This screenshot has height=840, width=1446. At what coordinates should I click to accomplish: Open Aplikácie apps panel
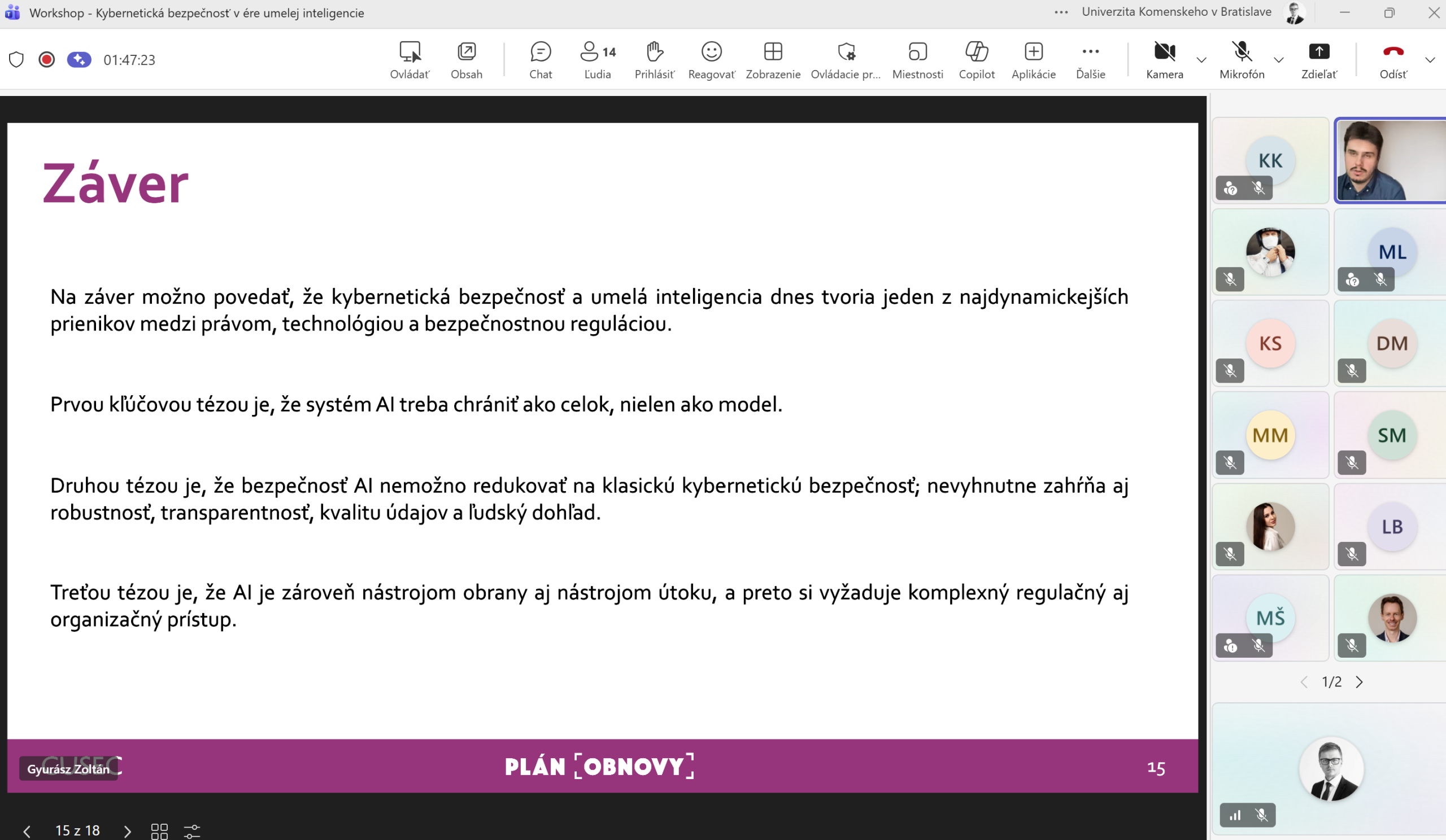pyautogui.click(x=1034, y=59)
